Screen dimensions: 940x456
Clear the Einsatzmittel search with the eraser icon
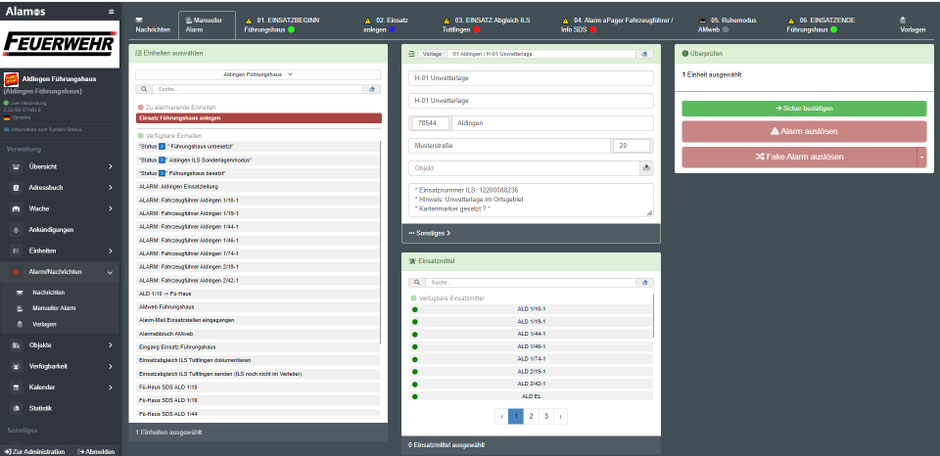click(644, 282)
